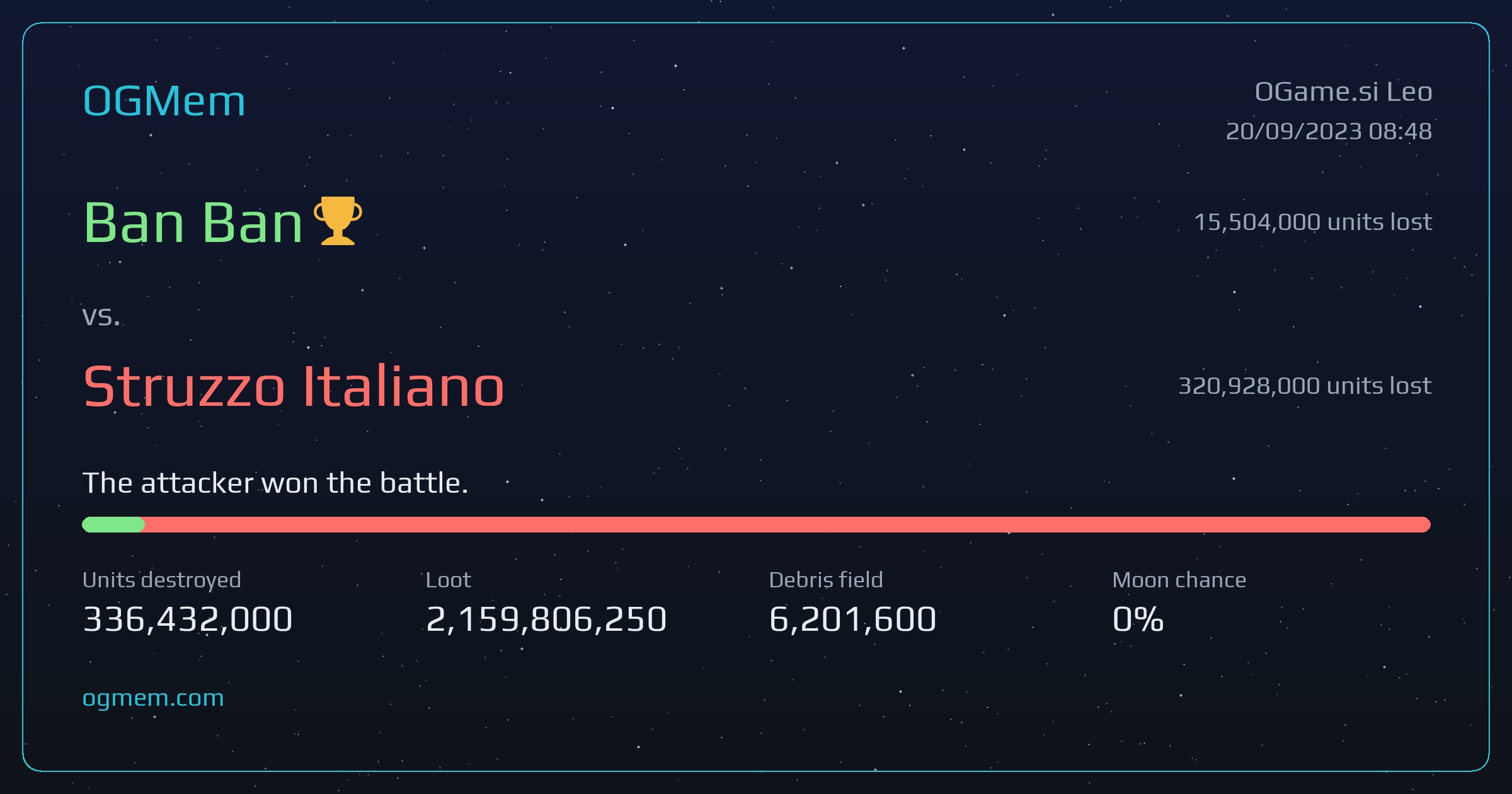Click the 2,159,806,250 loot value

coord(546,619)
